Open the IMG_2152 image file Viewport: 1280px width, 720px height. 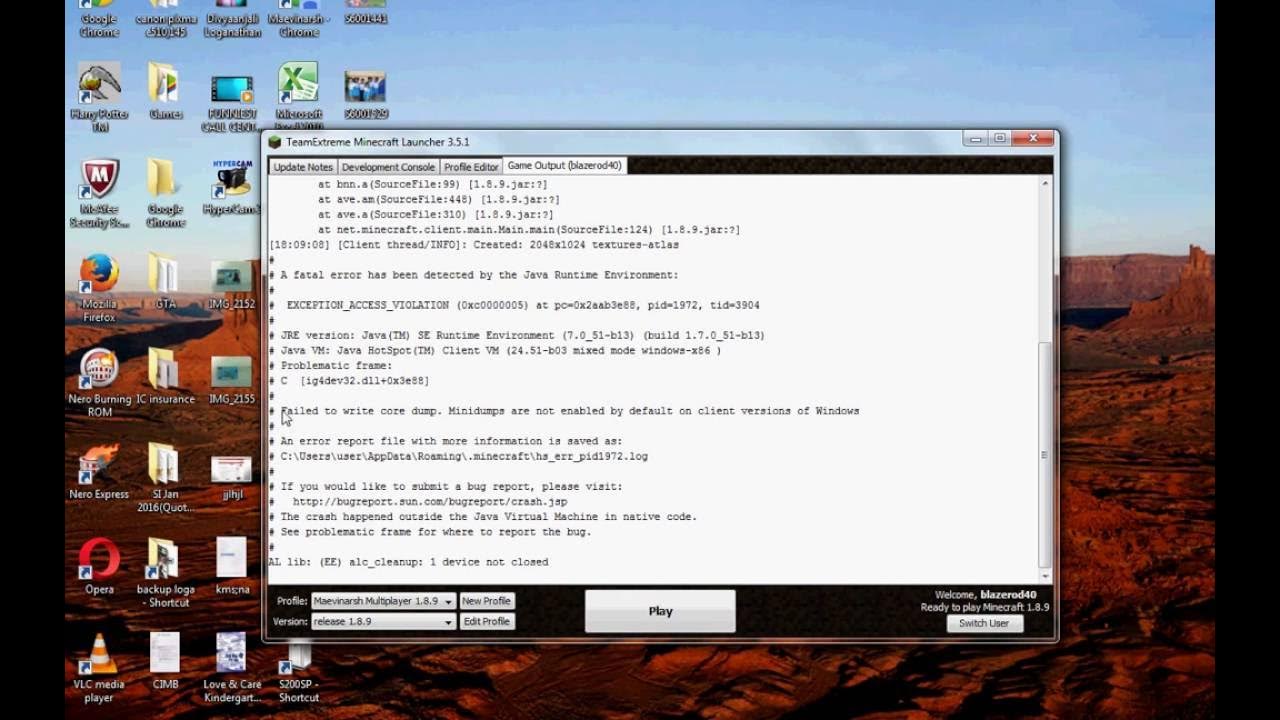231,286
